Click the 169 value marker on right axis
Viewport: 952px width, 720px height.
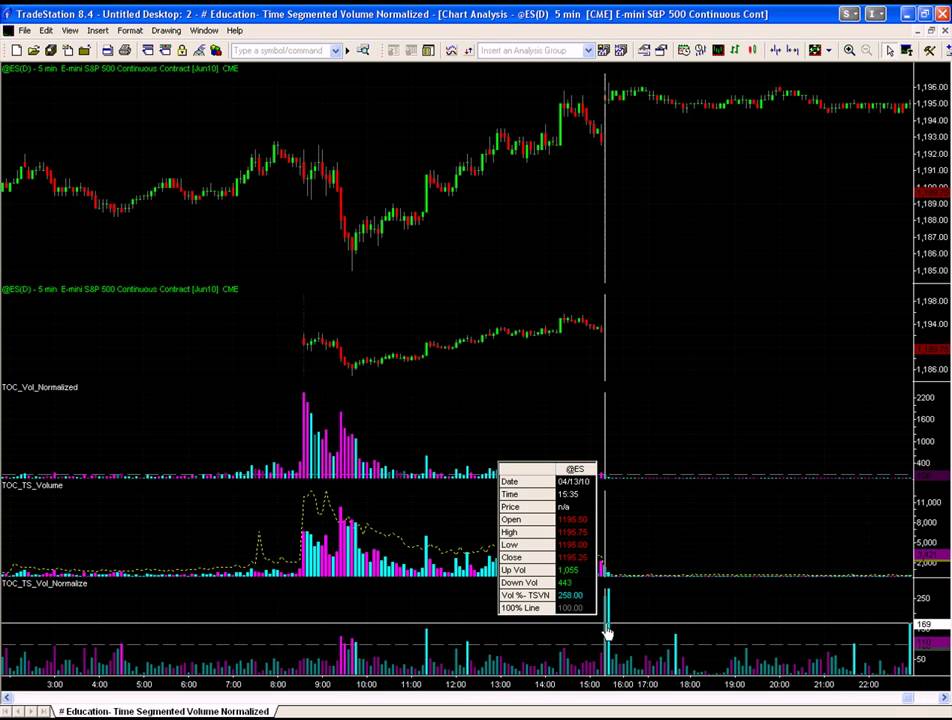point(931,624)
